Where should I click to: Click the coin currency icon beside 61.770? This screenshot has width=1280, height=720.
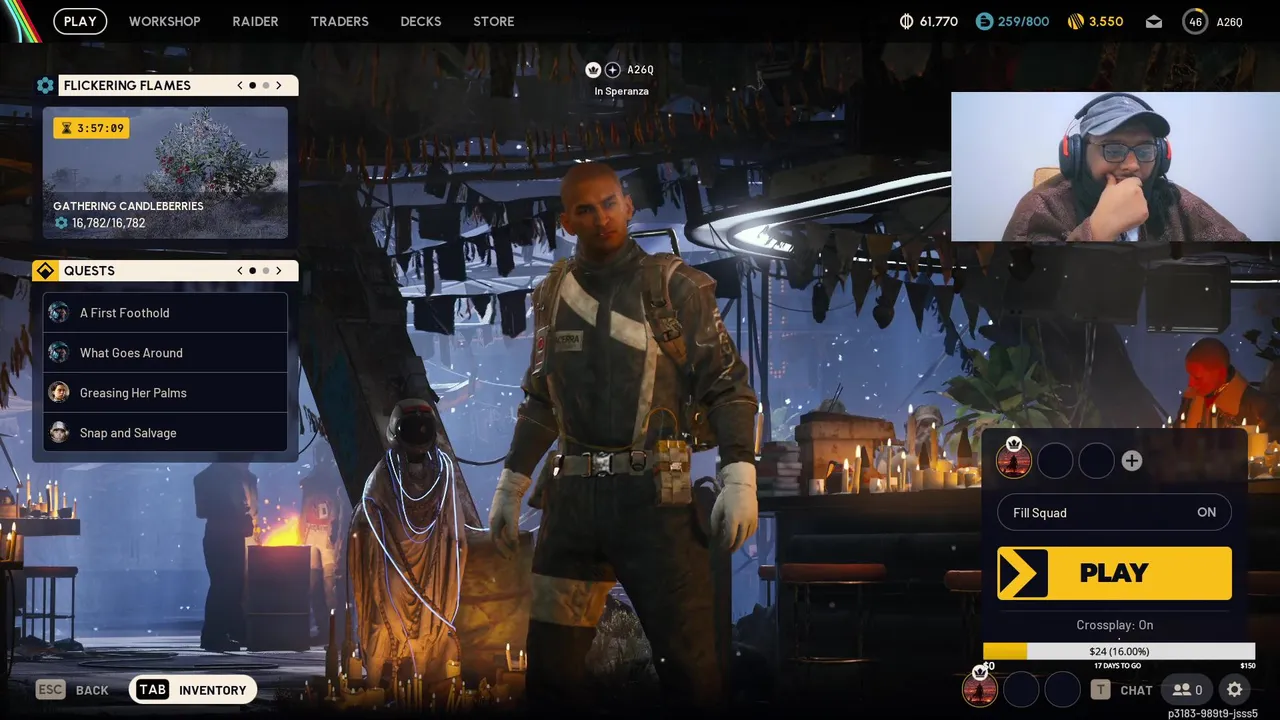(907, 21)
